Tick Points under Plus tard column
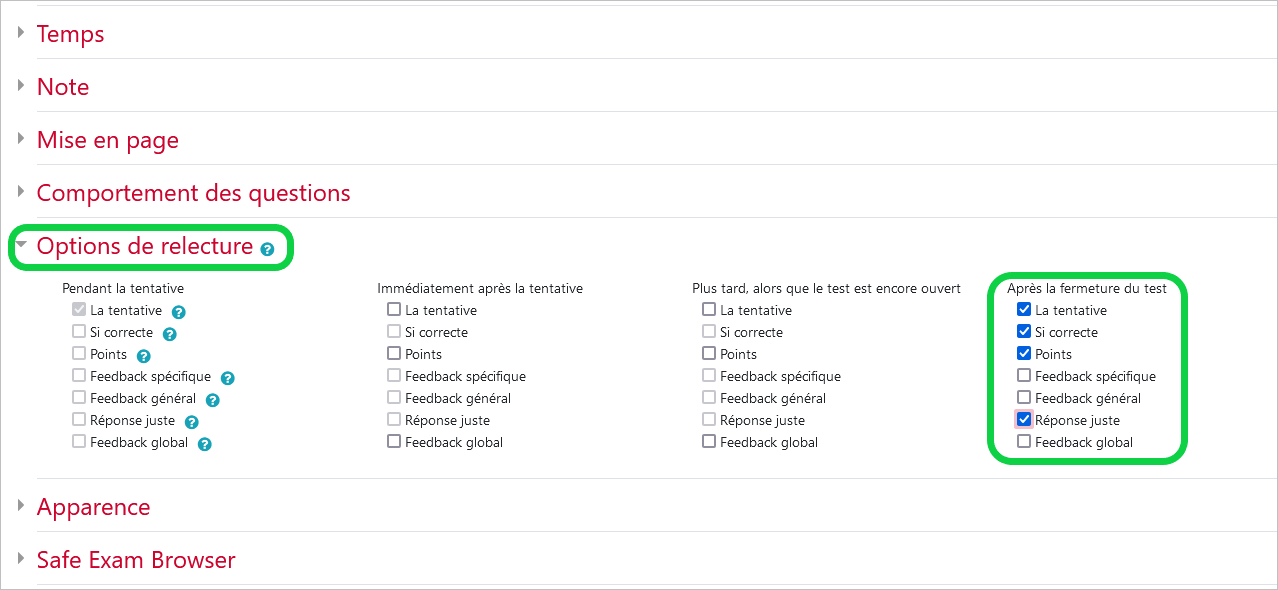The height and width of the screenshot is (590, 1278). click(x=709, y=354)
